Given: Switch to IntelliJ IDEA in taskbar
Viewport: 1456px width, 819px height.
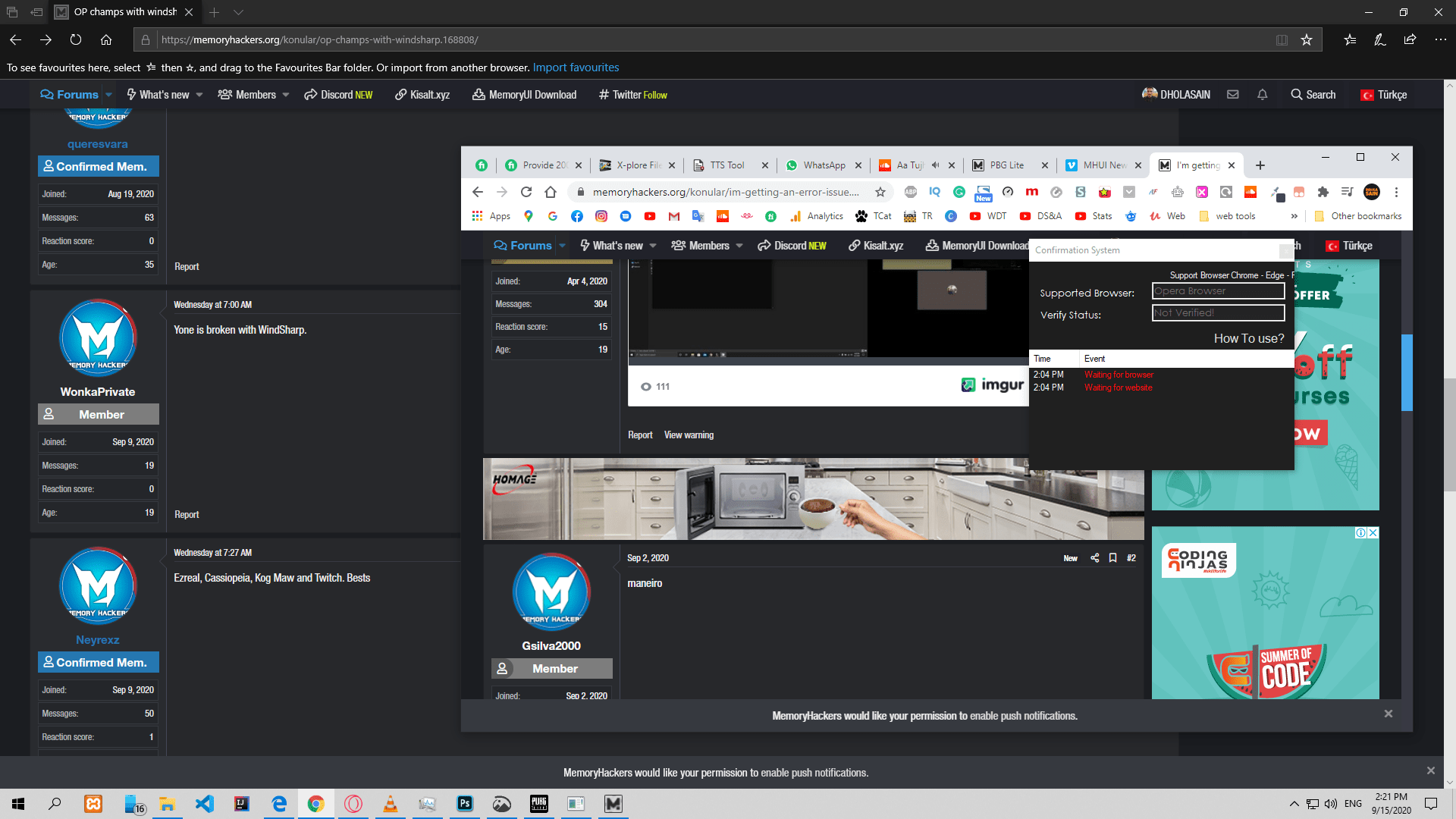Looking at the screenshot, I should click(x=242, y=804).
